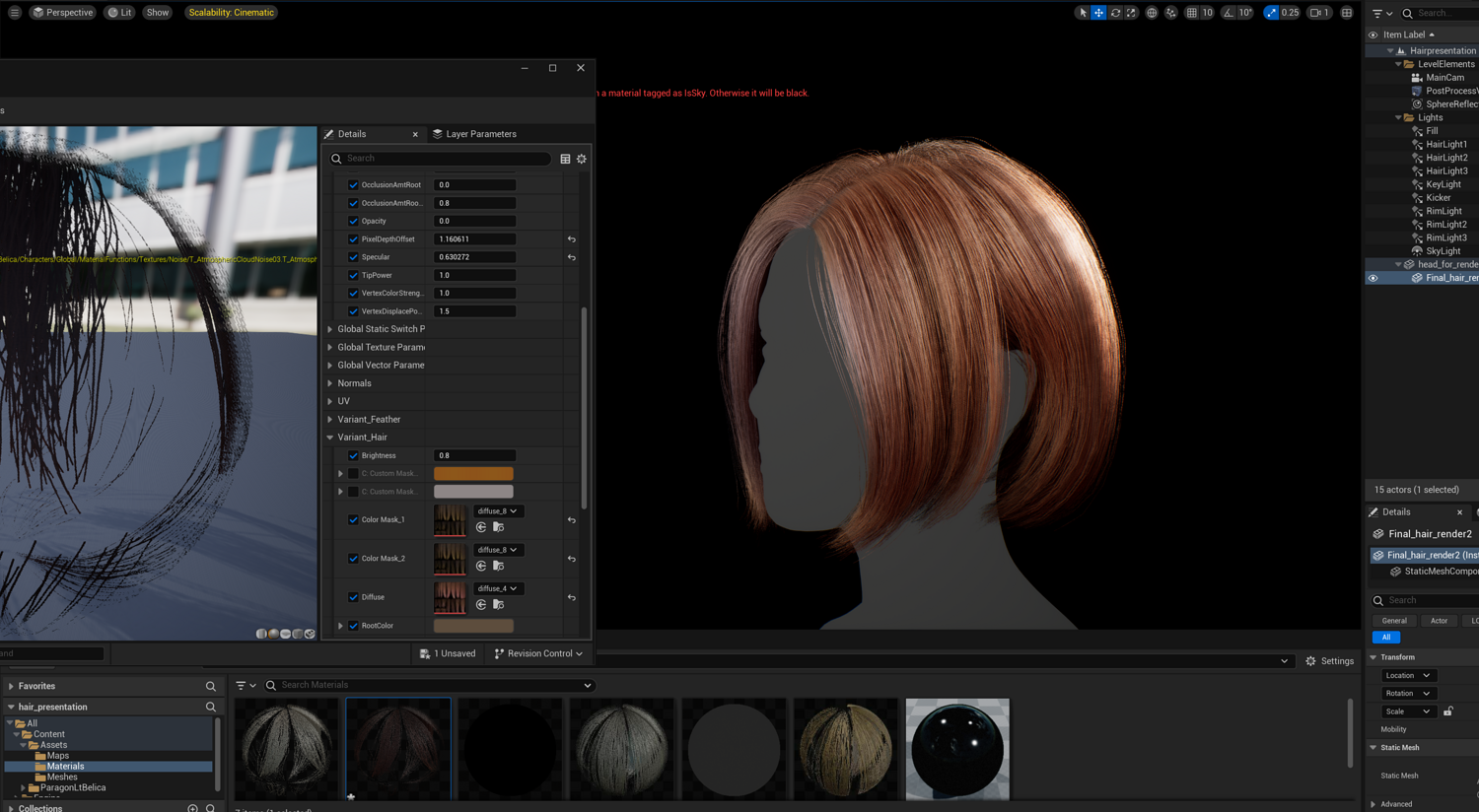This screenshot has height=812, width=1479.
Task: Switch to Layer Parameters tab
Action: (480, 134)
